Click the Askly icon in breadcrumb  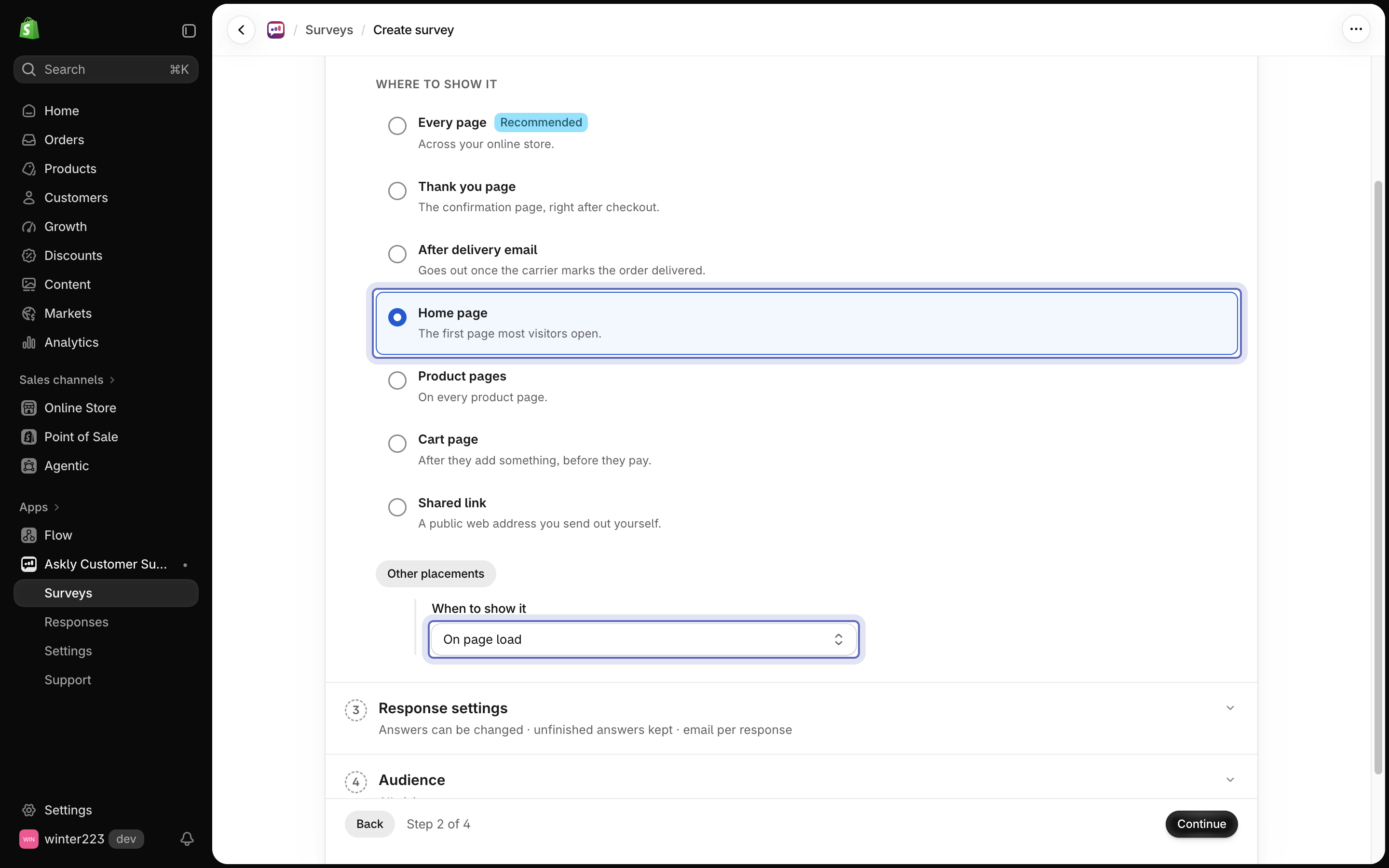pos(276,30)
